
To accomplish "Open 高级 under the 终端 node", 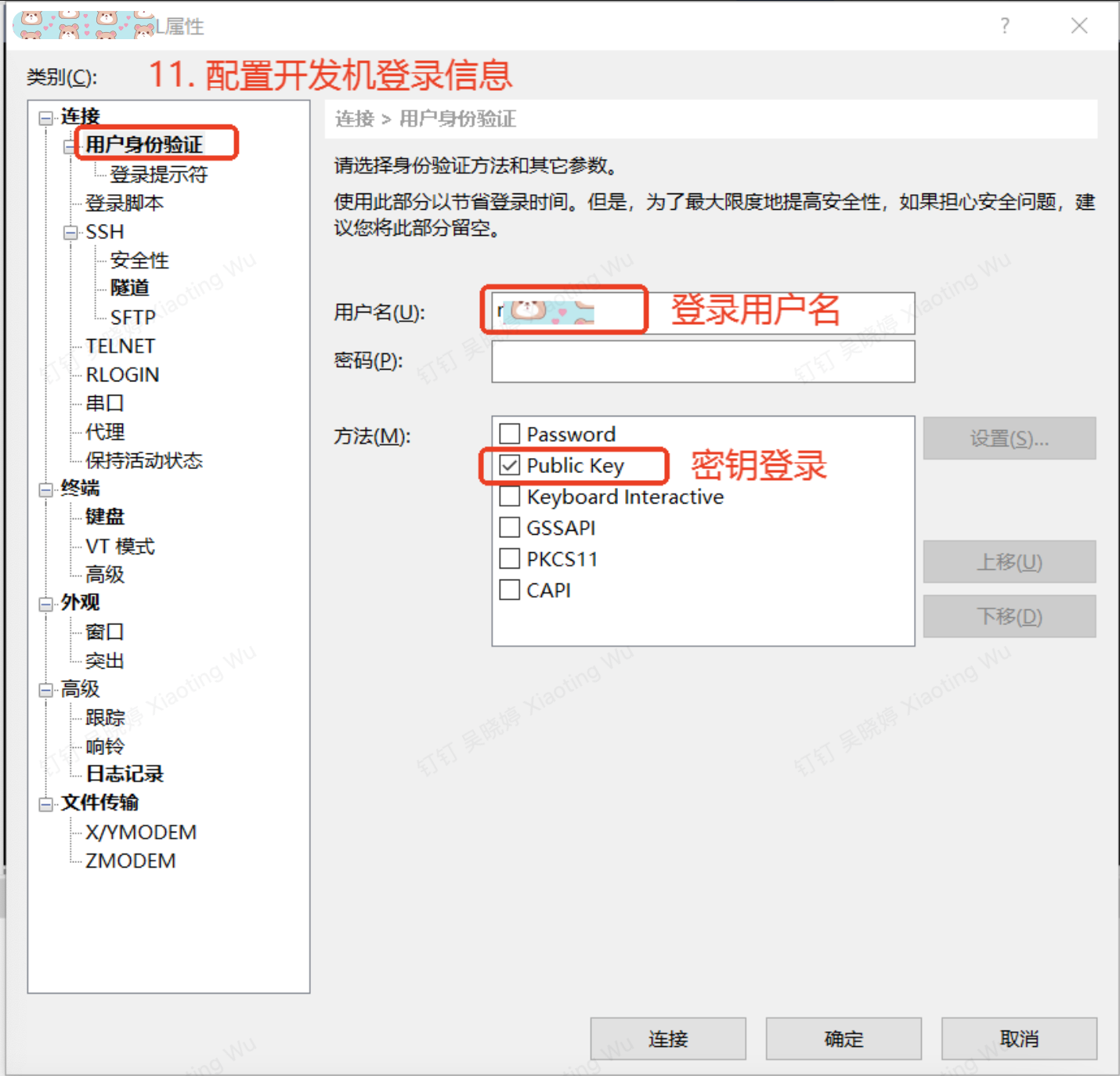I will 105,575.
